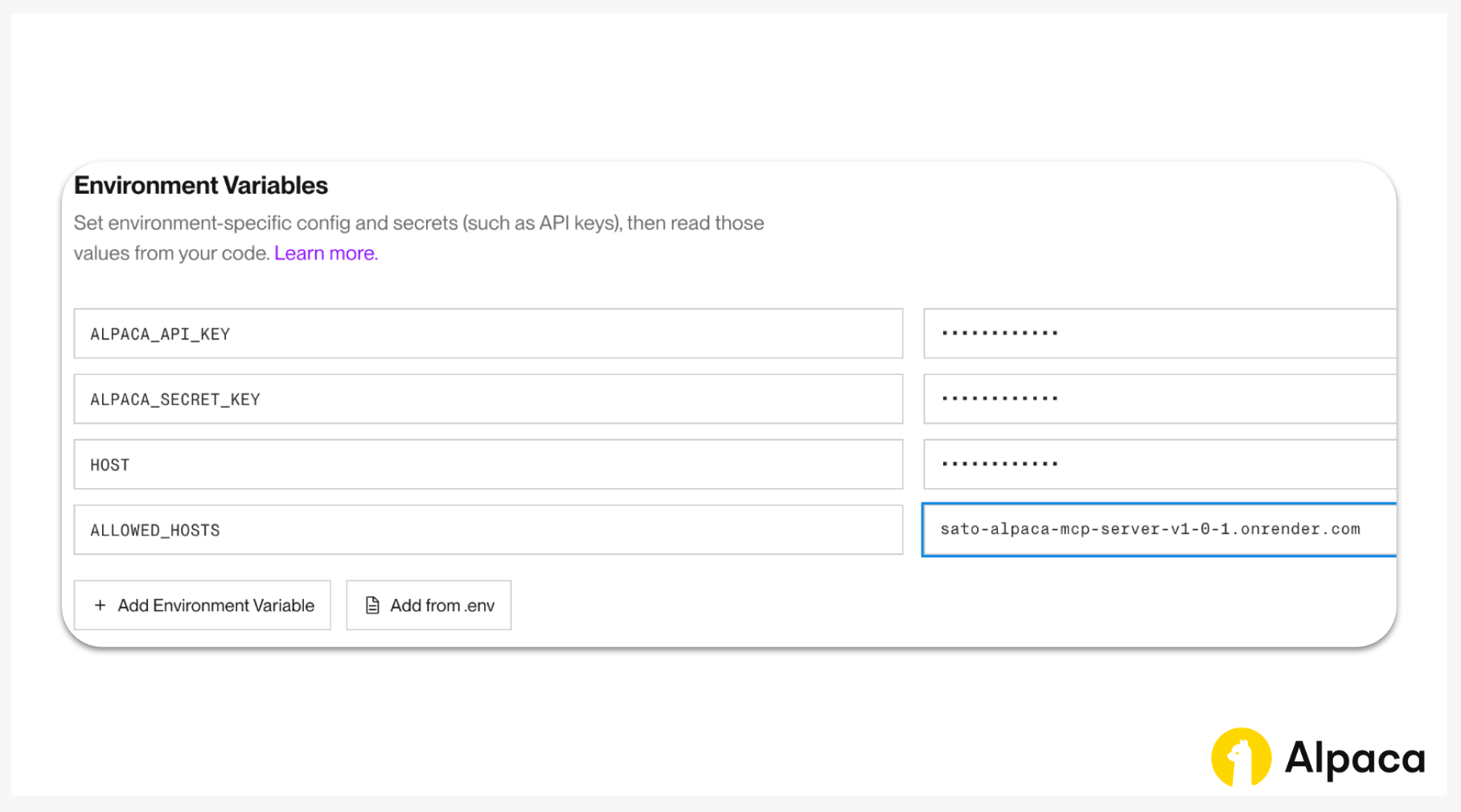Click the 'Set environment-specific config' description line
This screenshot has width=1461, height=812.
(x=418, y=224)
